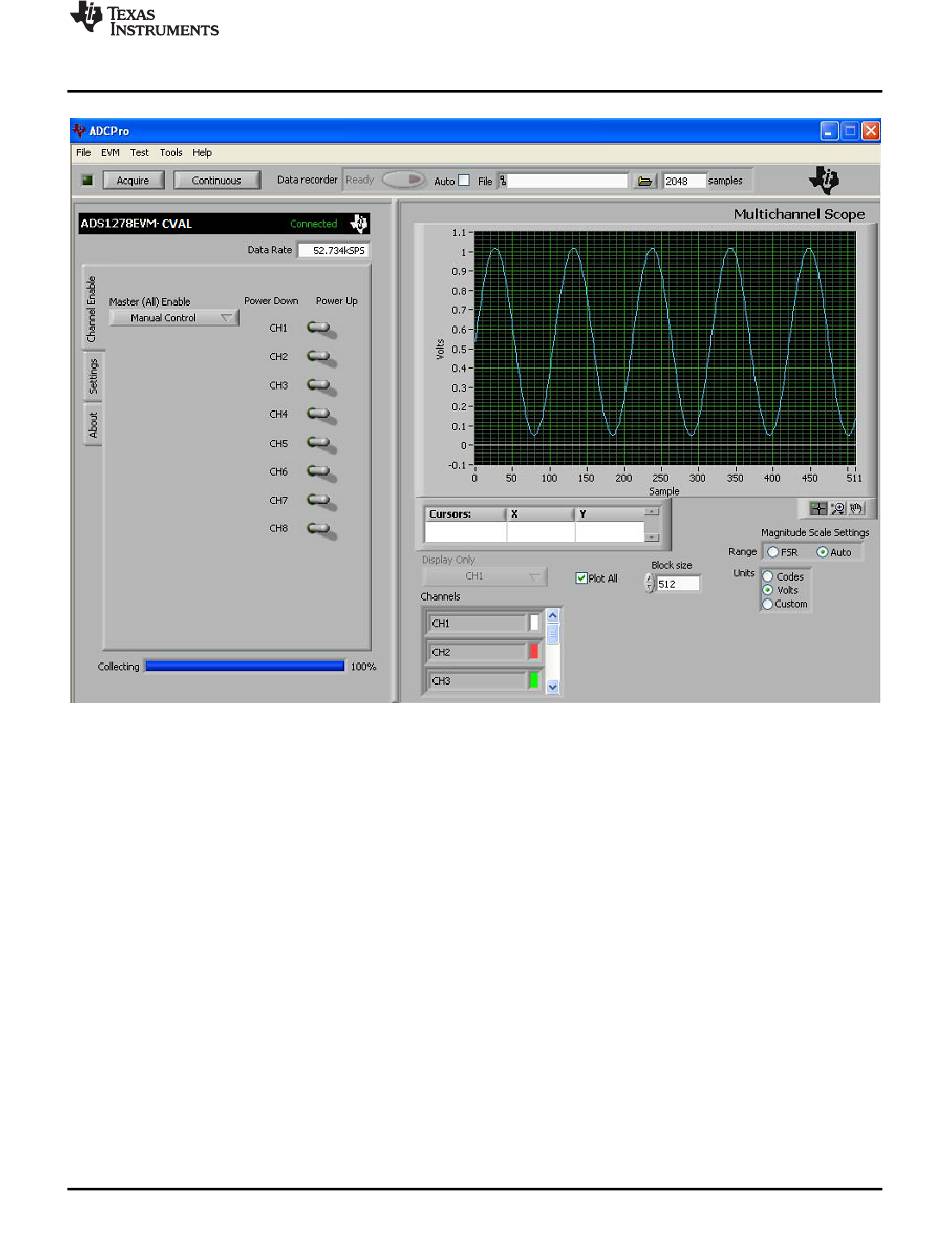Open the Test menu
The image size is (950, 1241).
tap(139, 153)
